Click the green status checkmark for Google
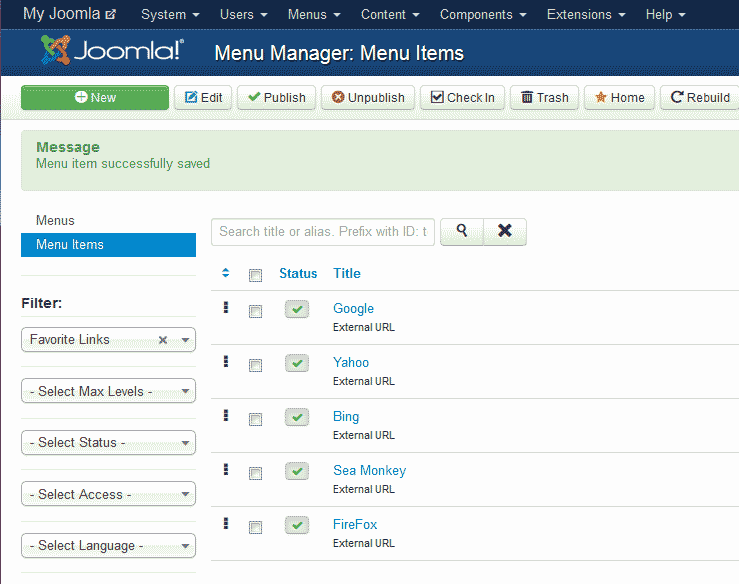The image size is (739, 584). pos(297,310)
